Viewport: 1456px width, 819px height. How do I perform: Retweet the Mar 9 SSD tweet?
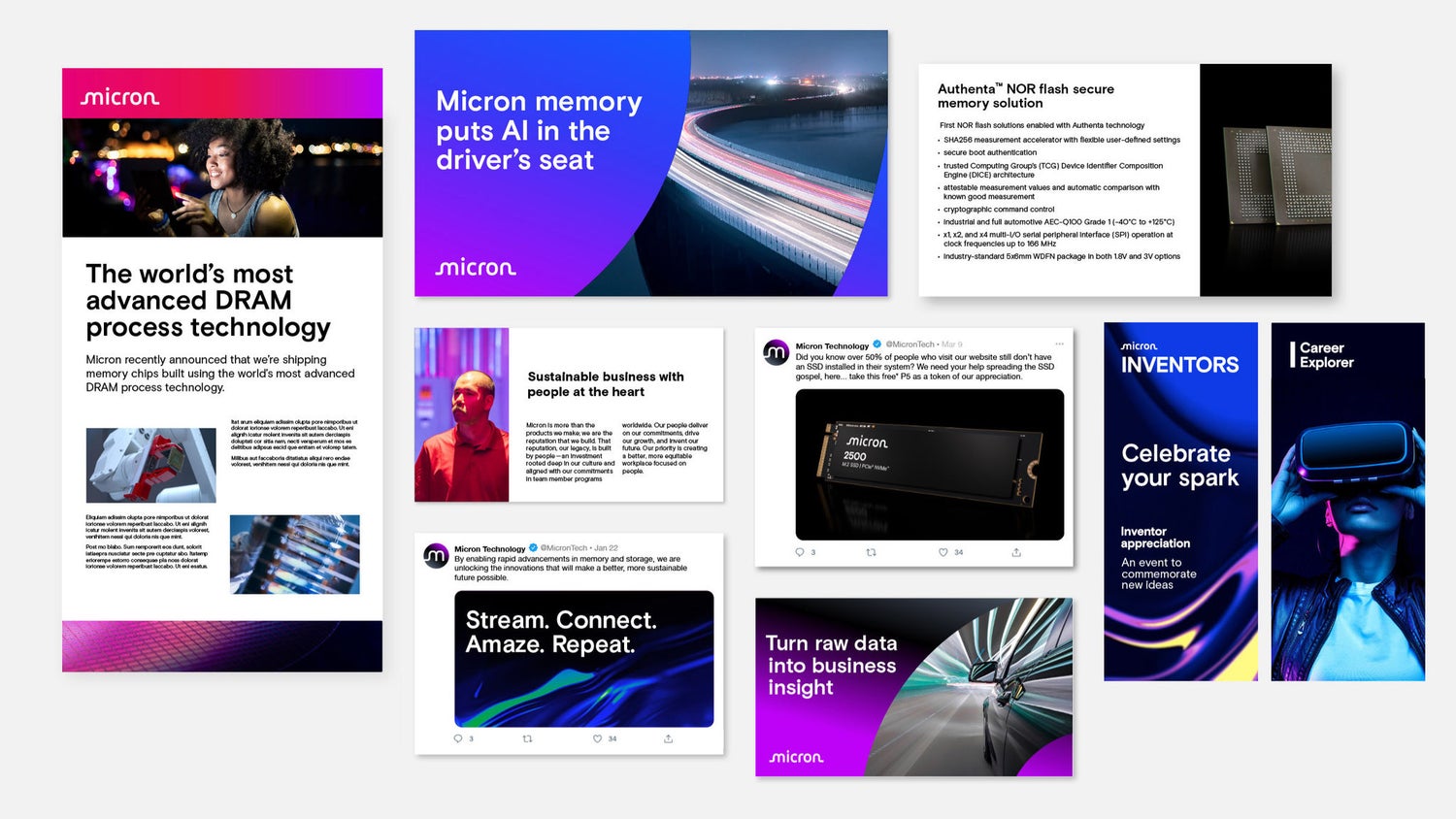click(871, 552)
